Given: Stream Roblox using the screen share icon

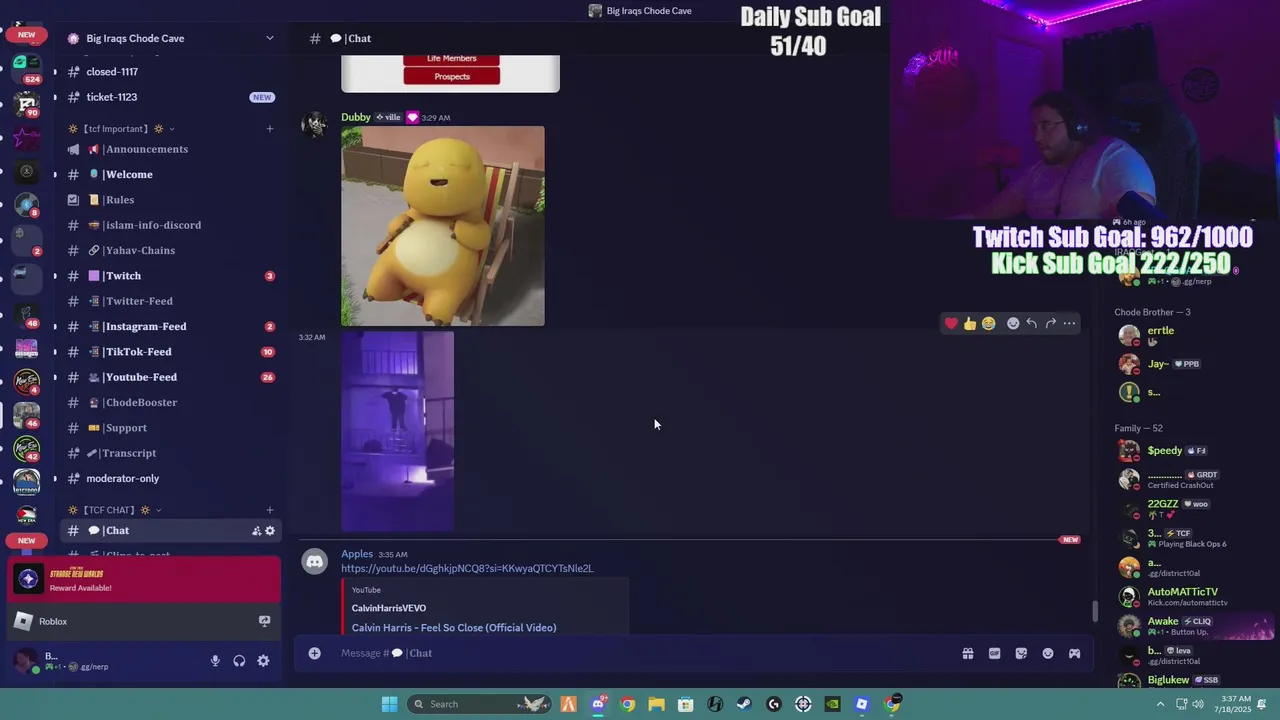Looking at the screenshot, I should coord(264,621).
